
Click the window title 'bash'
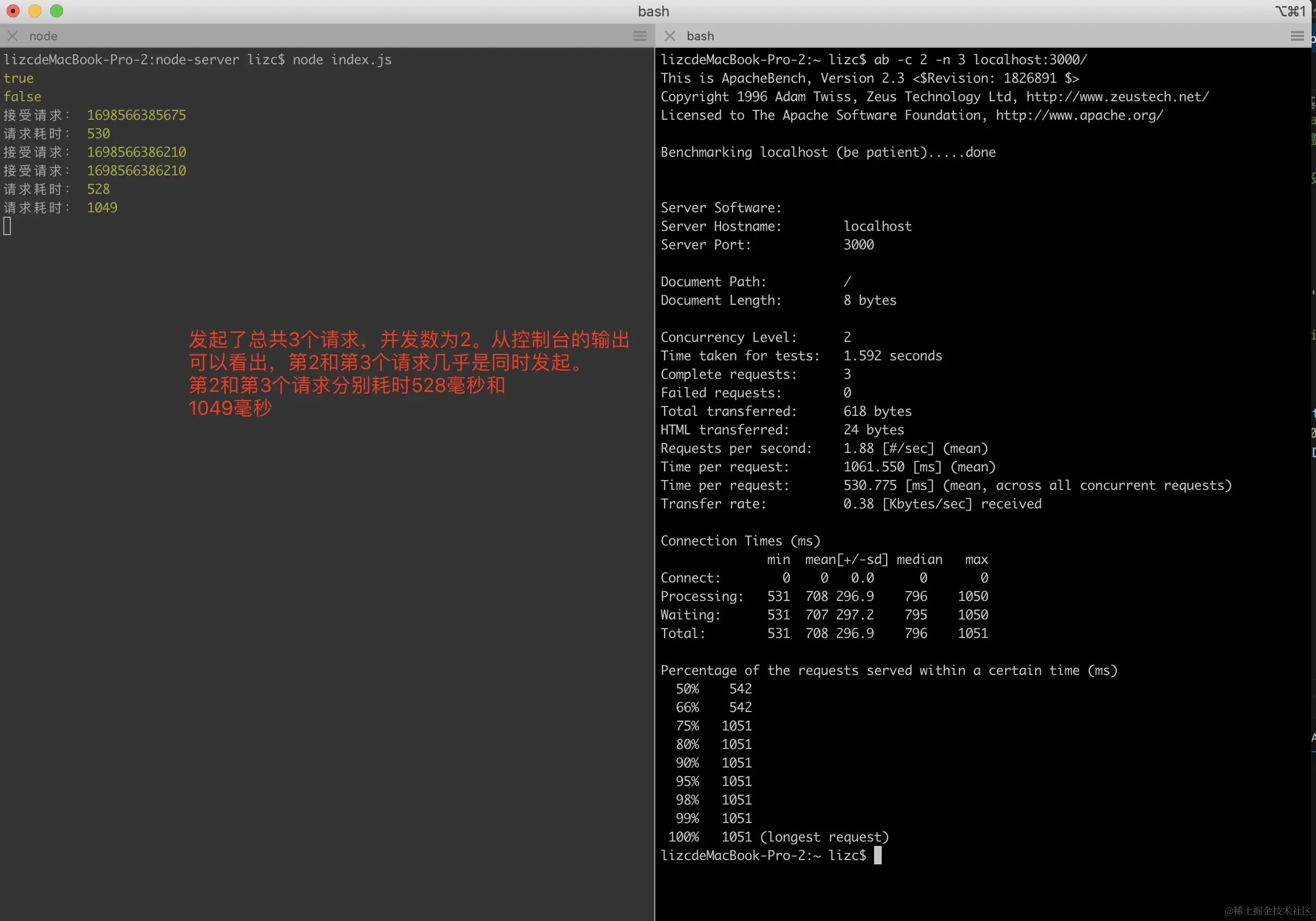coord(654,11)
